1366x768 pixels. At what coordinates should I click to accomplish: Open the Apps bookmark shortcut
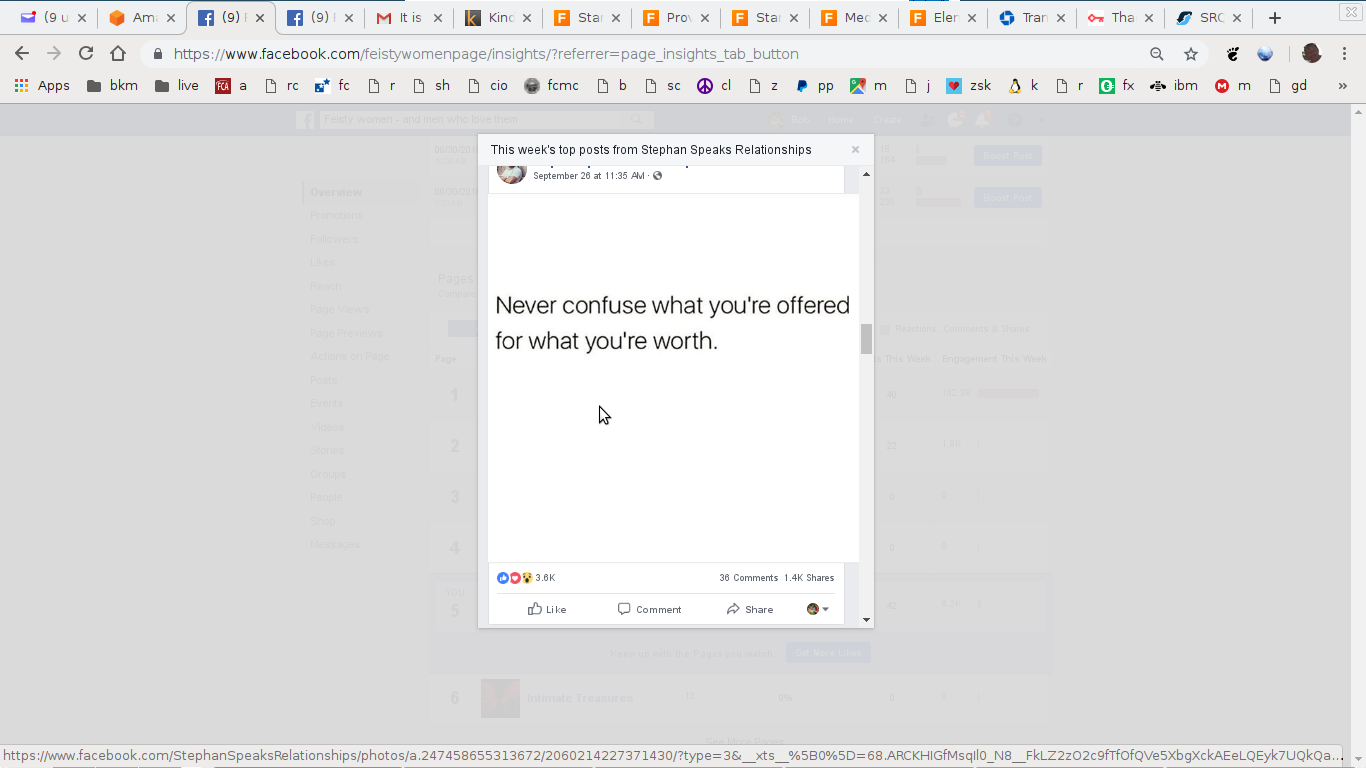[x=42, y=86]
